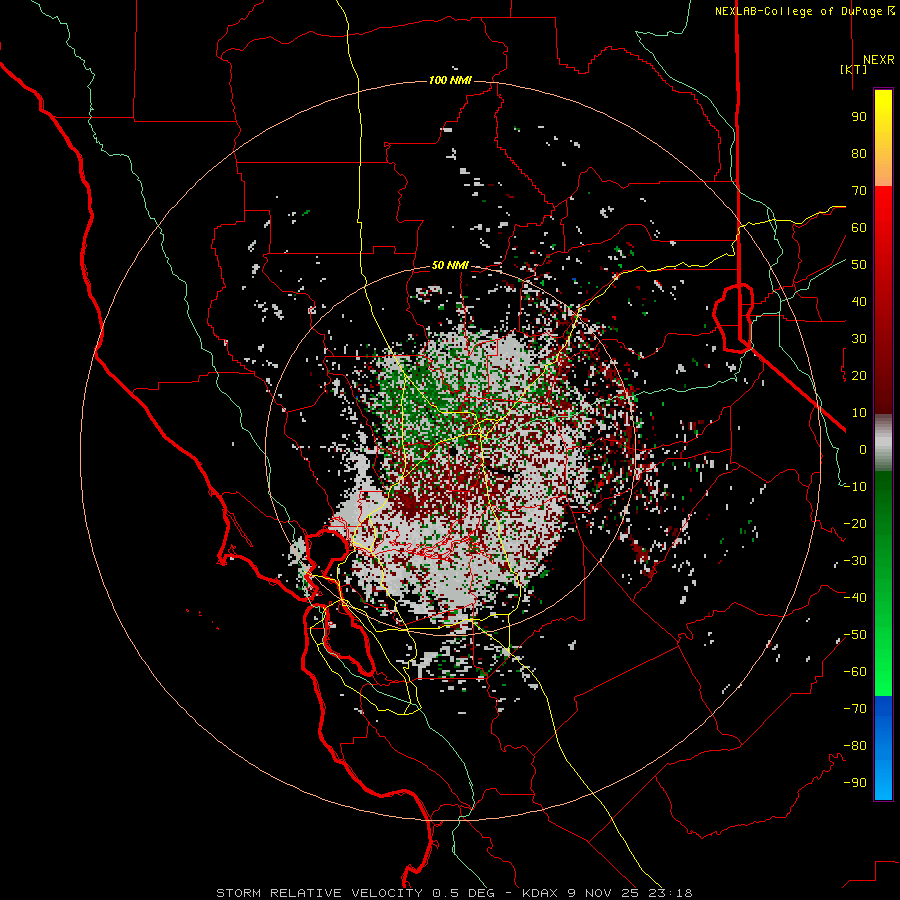Select the -60 value on velocity scale

point(855,672)
